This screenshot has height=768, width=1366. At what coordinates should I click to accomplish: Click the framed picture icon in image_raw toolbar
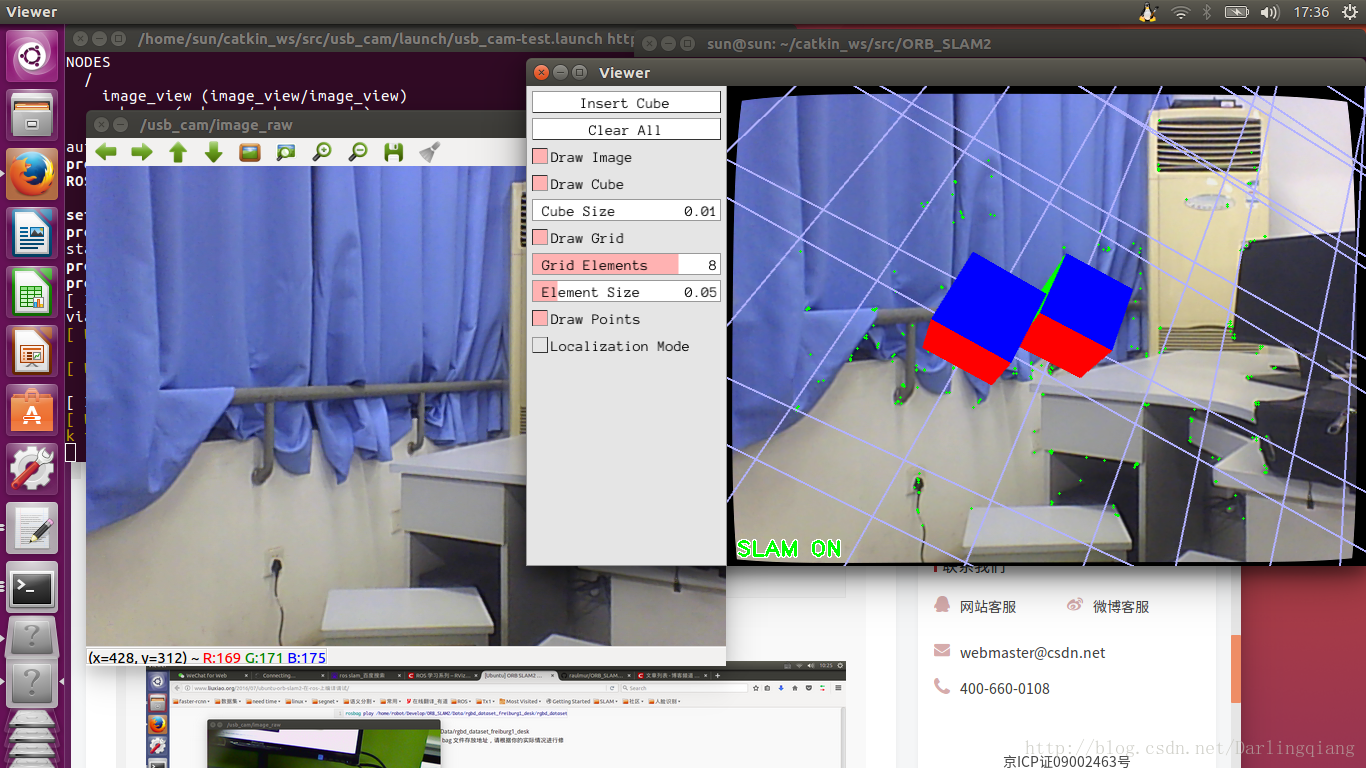(x=250, y=152)
